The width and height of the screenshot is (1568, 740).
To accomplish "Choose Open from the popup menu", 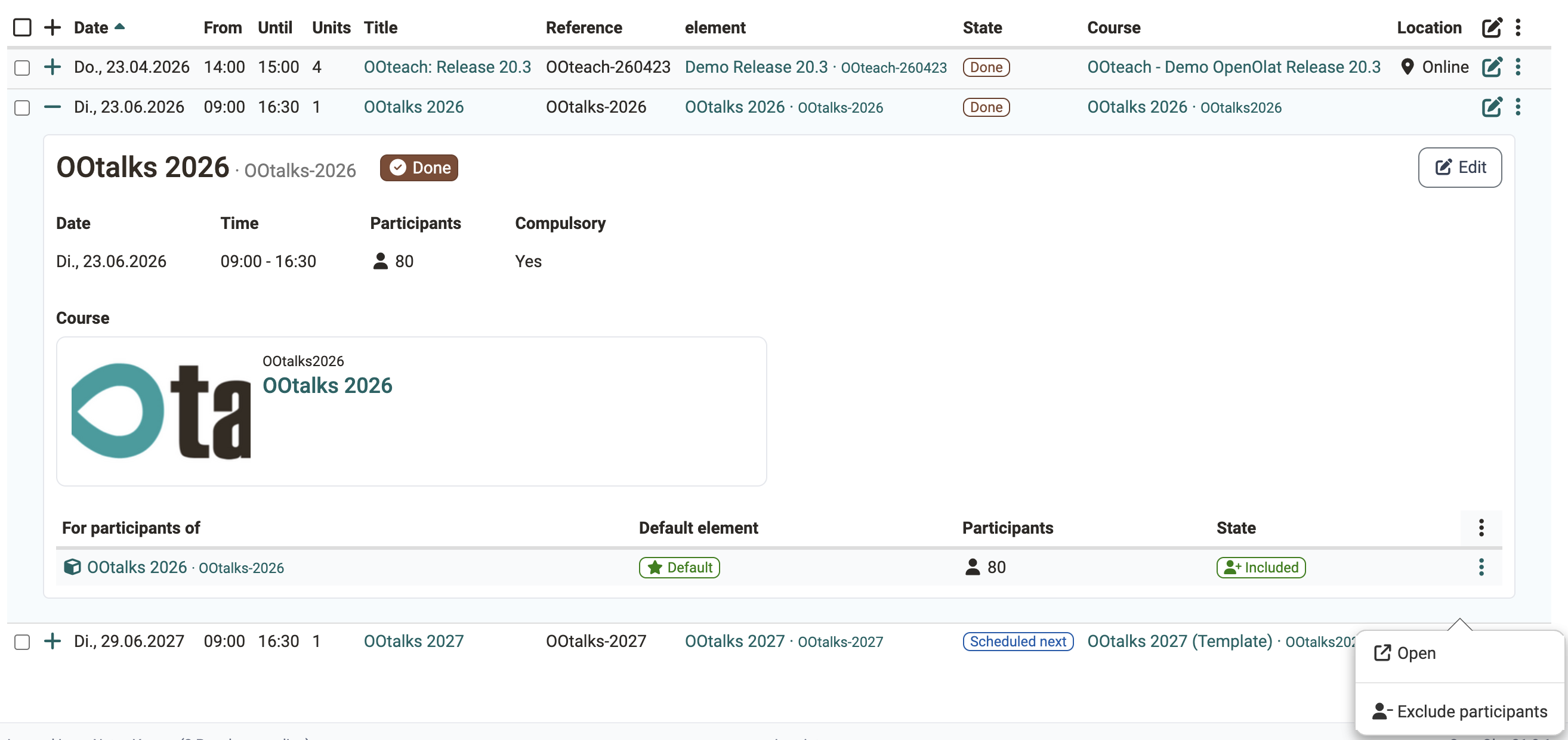I will click(x=1405, y=653).
